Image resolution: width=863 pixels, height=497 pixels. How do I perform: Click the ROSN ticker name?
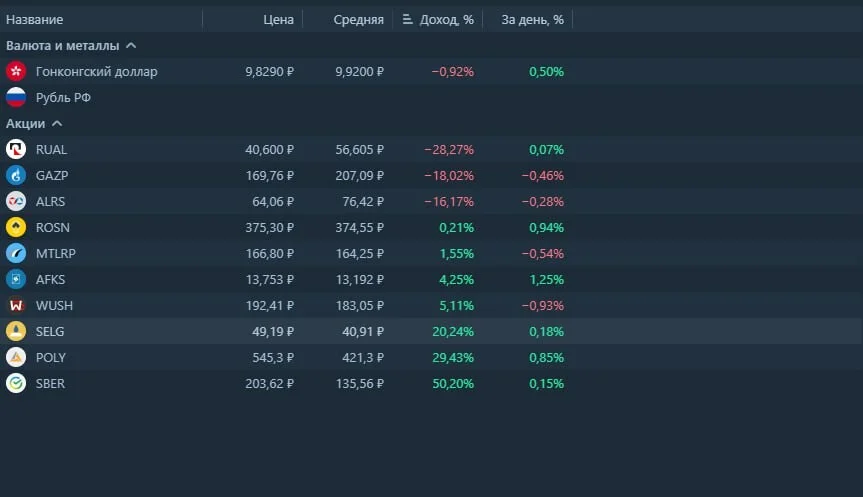(x=53, y=227)
